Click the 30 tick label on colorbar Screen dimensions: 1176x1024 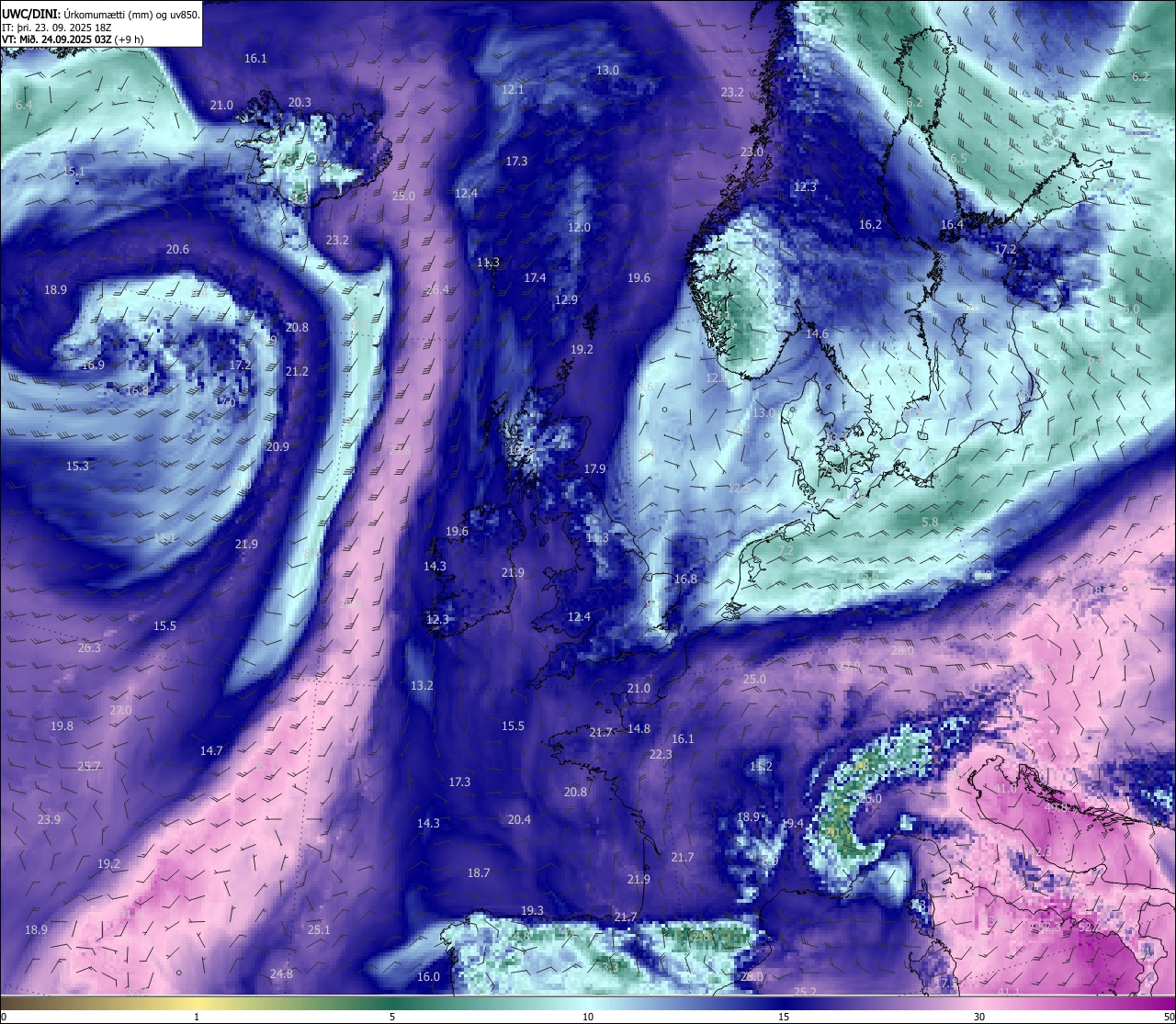click(979, 1018)
